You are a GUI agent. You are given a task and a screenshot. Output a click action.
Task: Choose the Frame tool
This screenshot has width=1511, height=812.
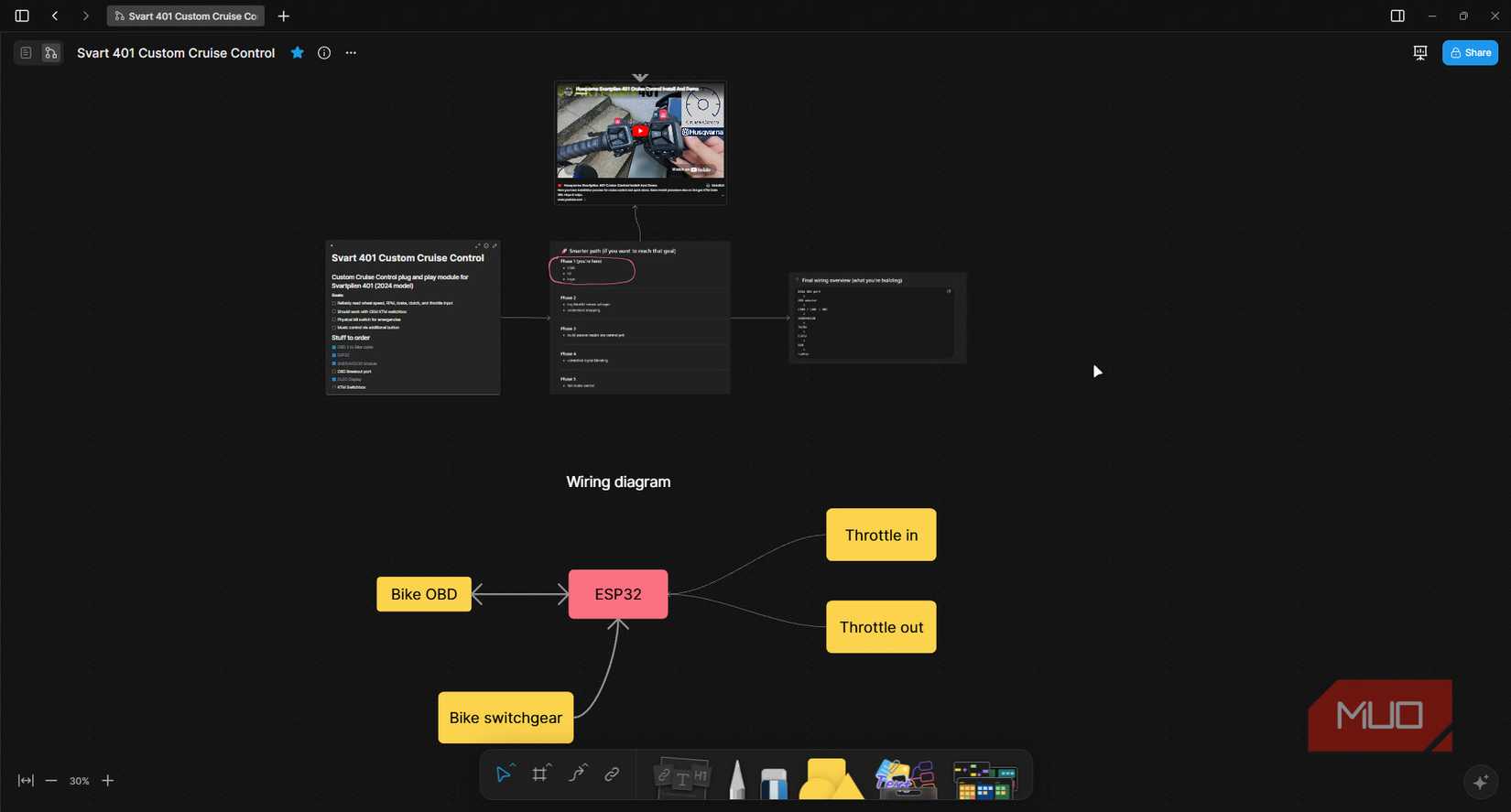pyautogui.click(x=540, y=774)
